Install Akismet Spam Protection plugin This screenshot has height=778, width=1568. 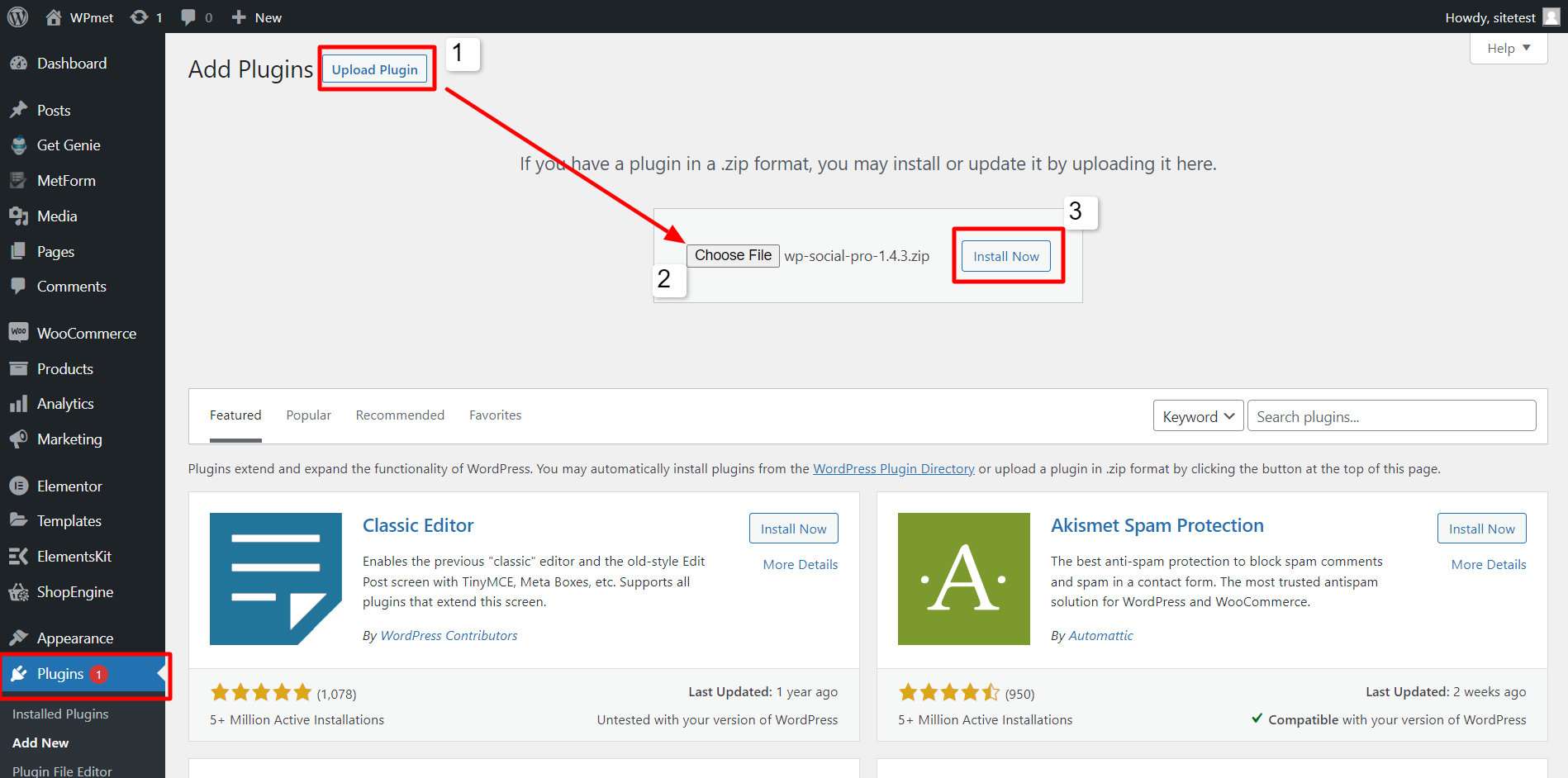tap(1482, 529)
